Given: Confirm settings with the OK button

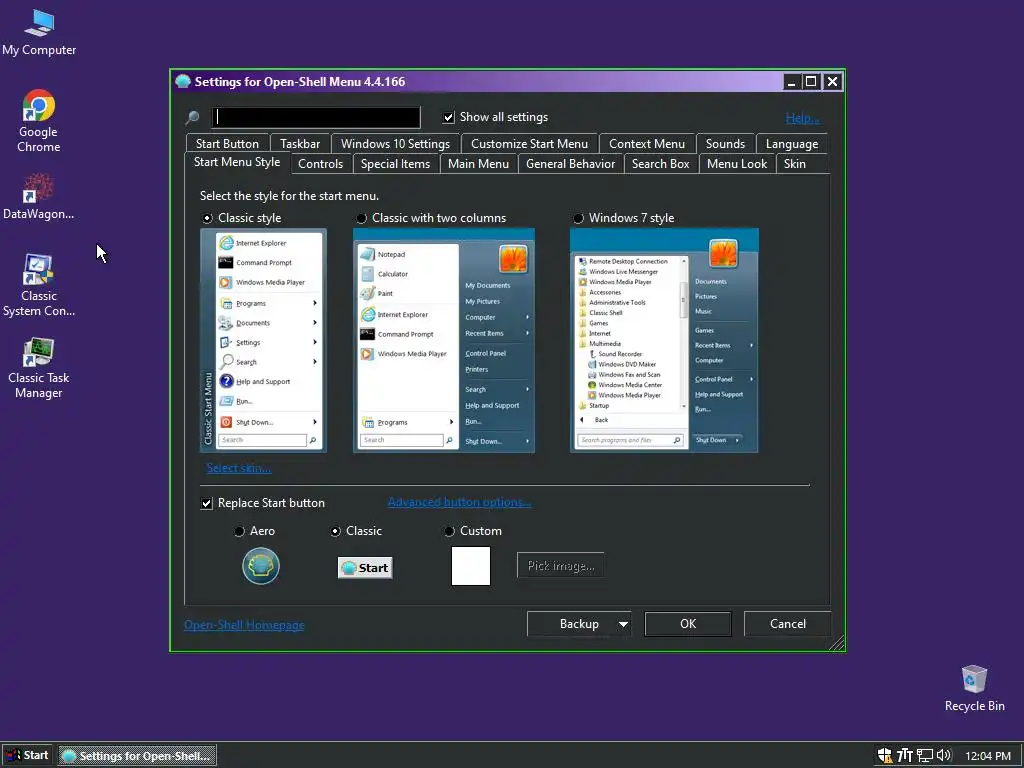Looking at the screenshot, I should (688, 624).
